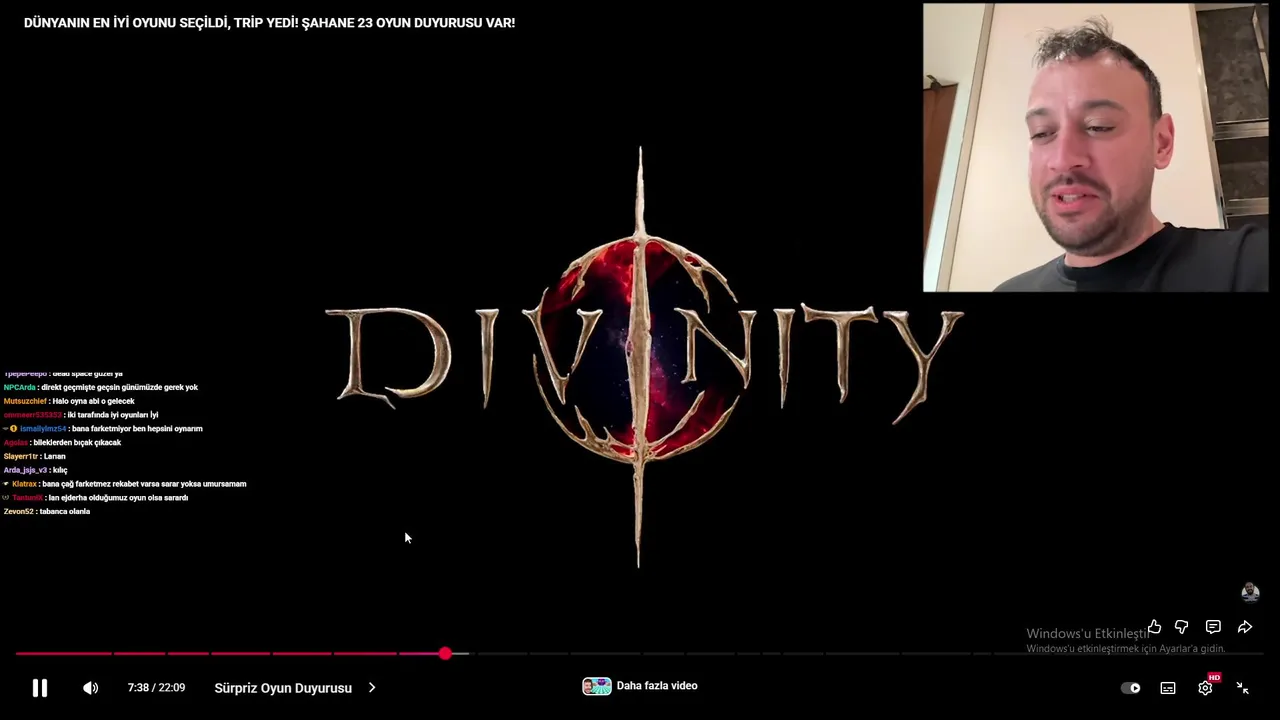This screenshot has width=1280, height=720.
Task: Click chat message 'bileklerden bıçak çıkacak'
Action: tap(62, 442)
